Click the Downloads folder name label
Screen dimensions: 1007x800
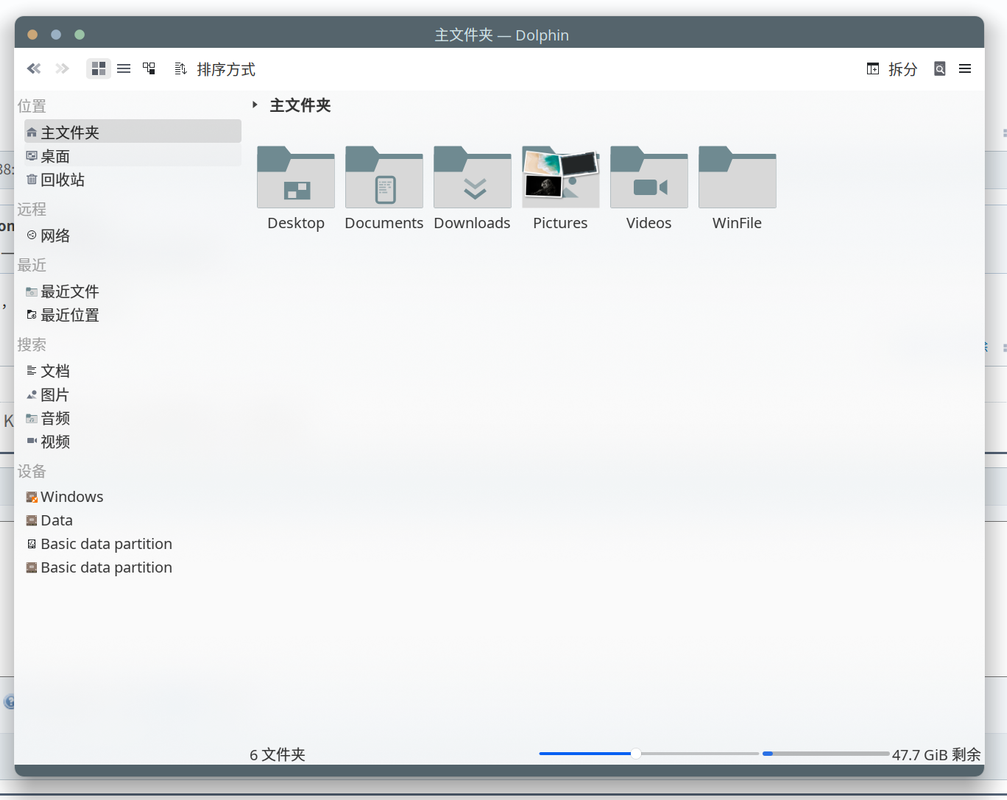(x=472, y=223)
